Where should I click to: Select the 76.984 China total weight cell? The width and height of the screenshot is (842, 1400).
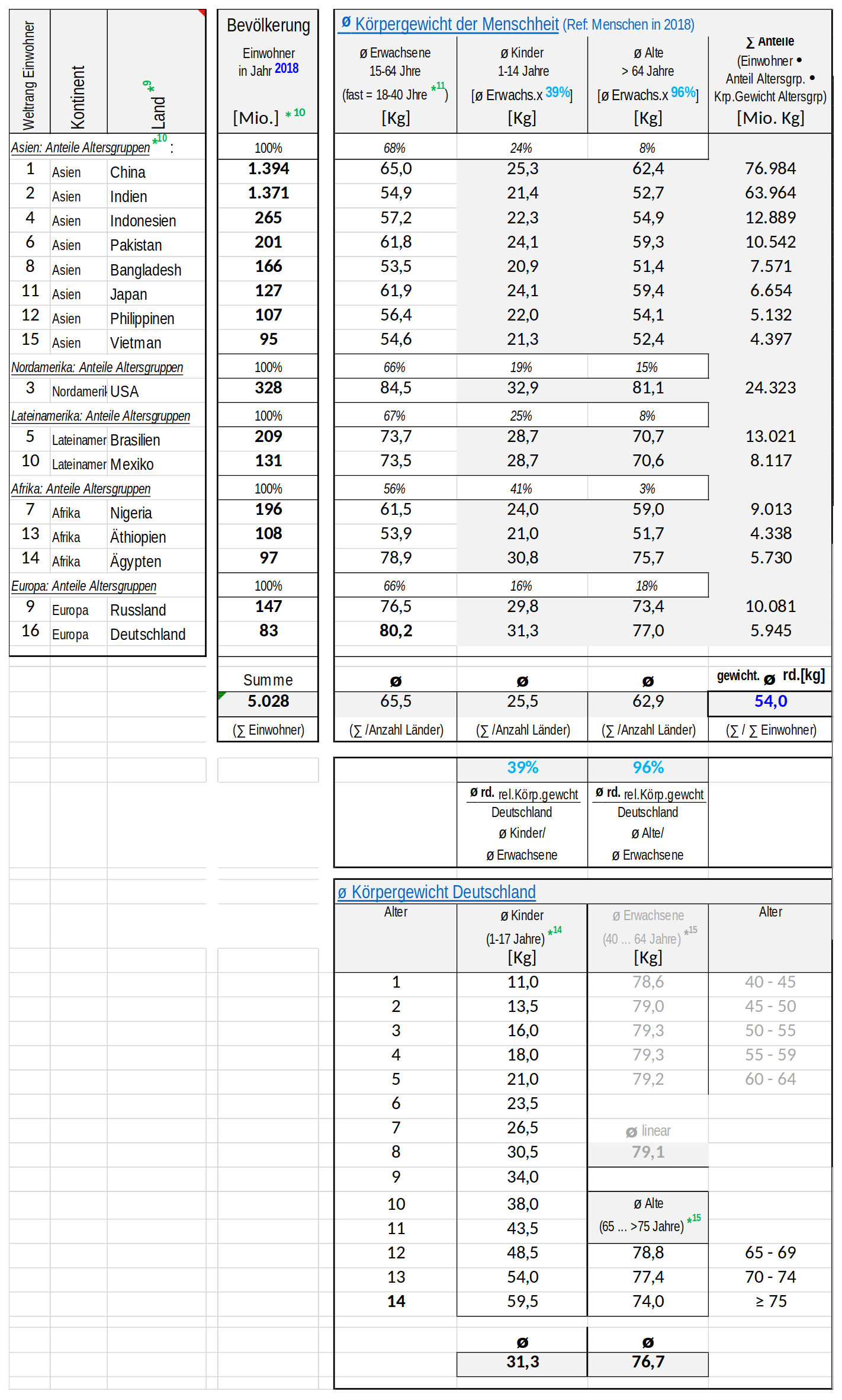(770, 169)
